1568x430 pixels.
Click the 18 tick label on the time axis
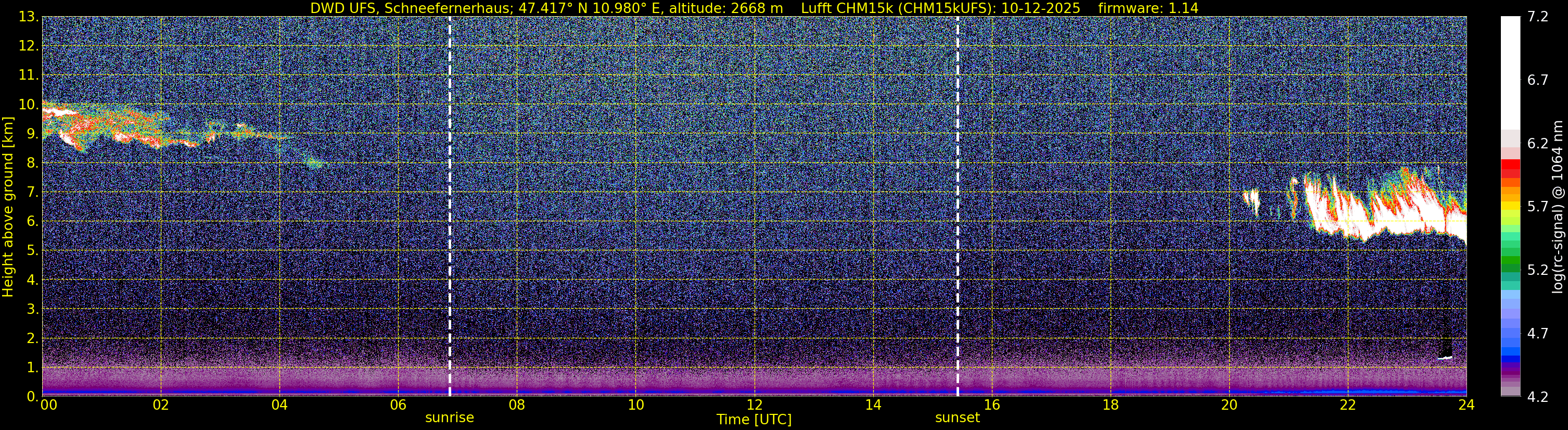1110,405
